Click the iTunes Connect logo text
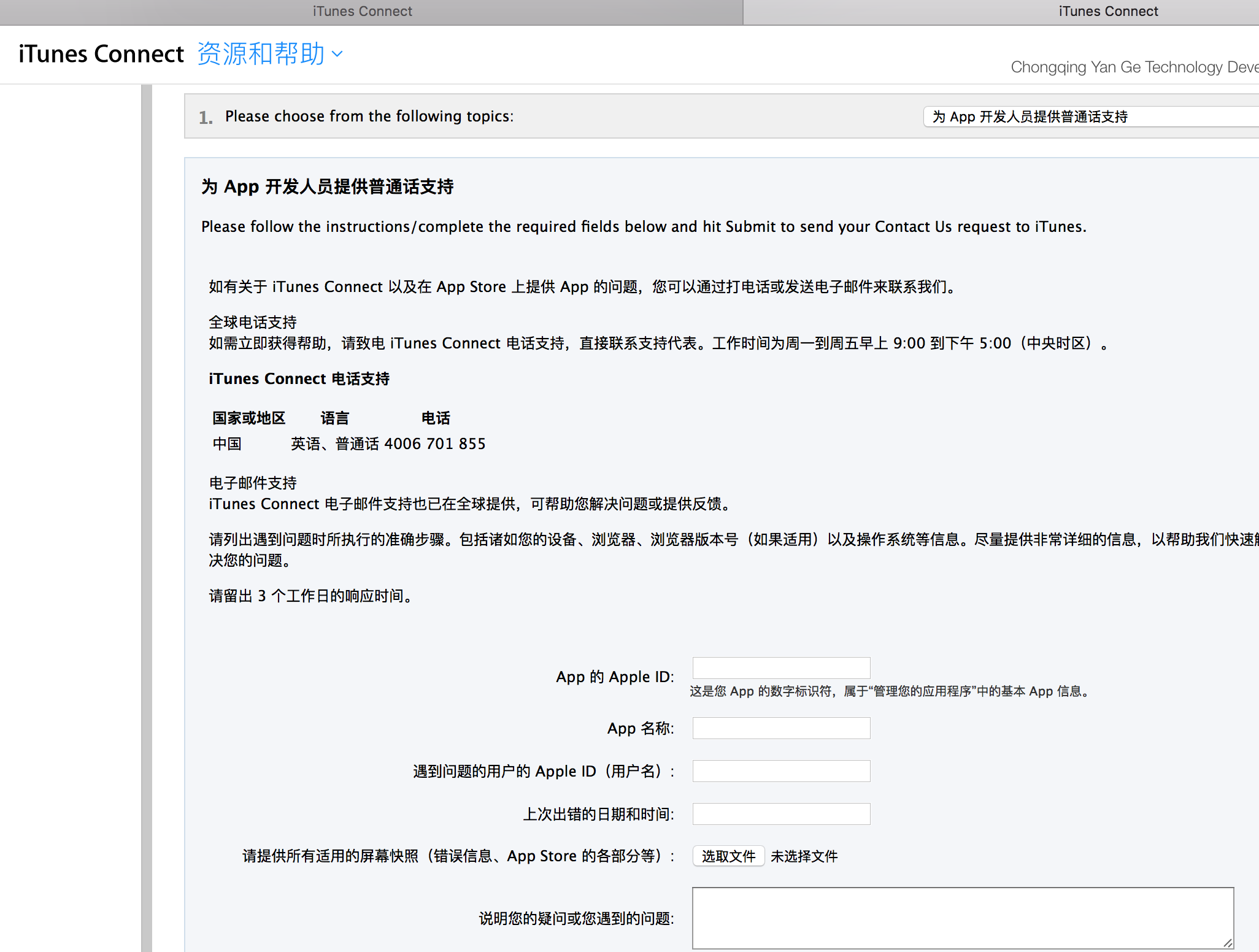 (x=101, y=54)
